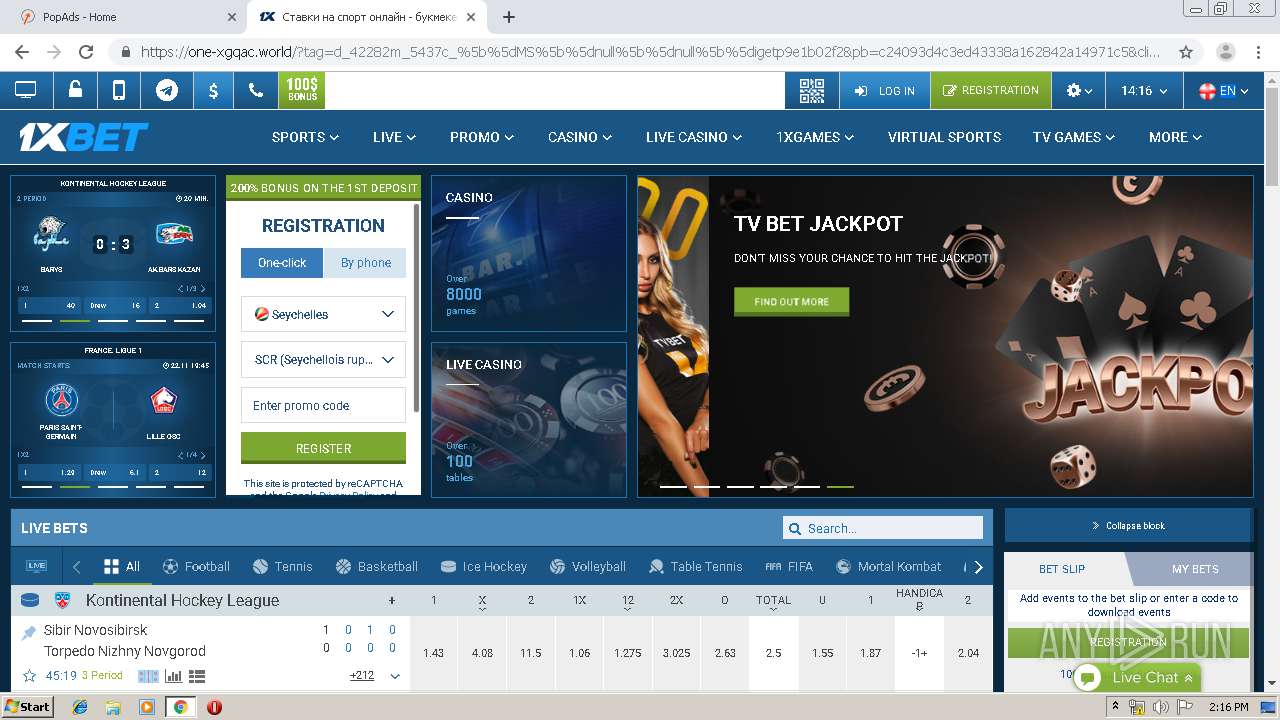Open the 14:16 time zone dropdown
Screen dimensions: 1280x720
(x=1144, y=90)
